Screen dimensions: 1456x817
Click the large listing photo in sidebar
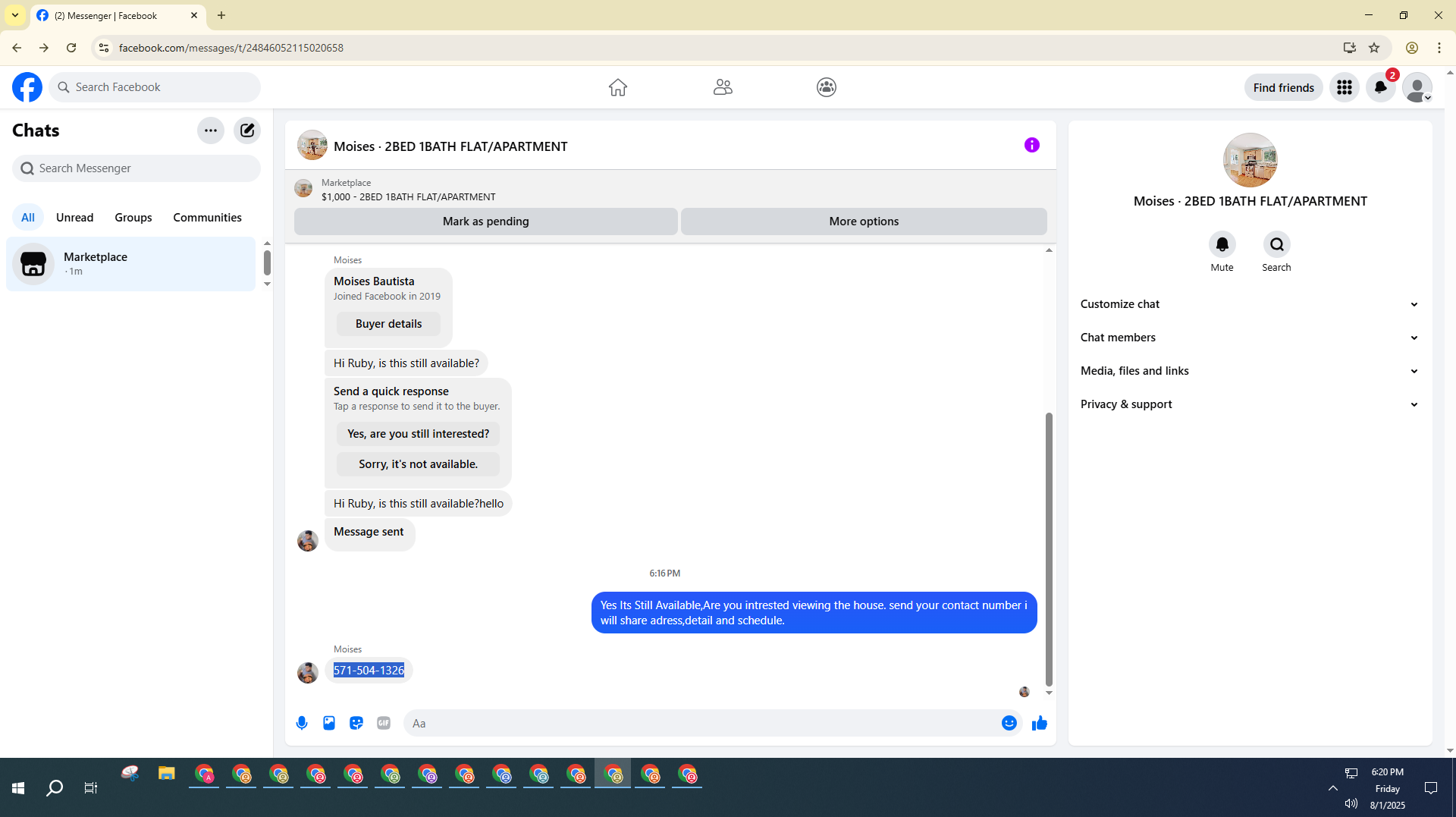1250,160
